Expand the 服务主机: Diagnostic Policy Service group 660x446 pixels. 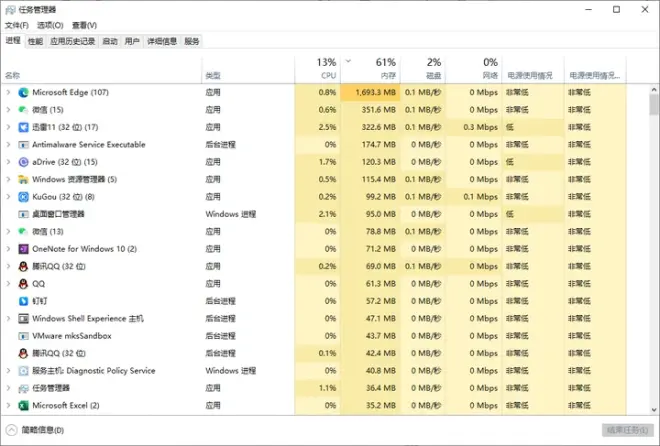coord(8,371)
